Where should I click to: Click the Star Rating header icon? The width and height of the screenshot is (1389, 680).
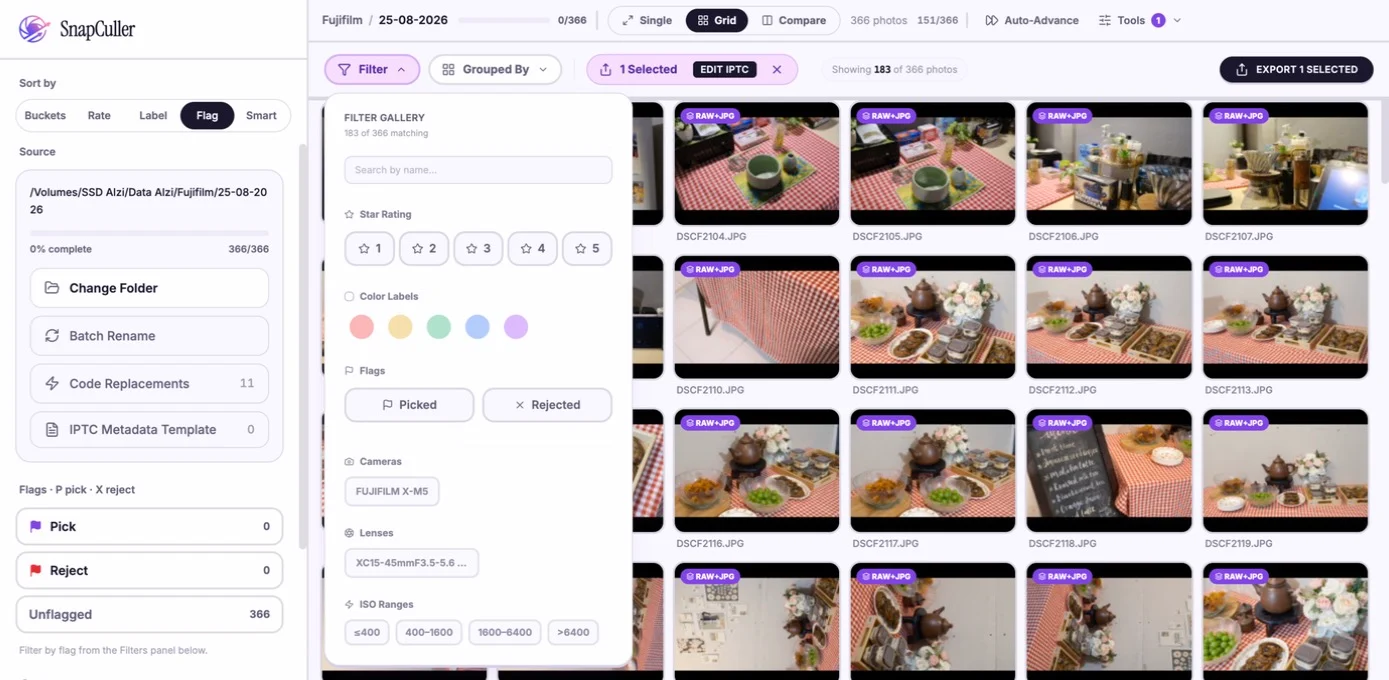(x=349, y=214)
